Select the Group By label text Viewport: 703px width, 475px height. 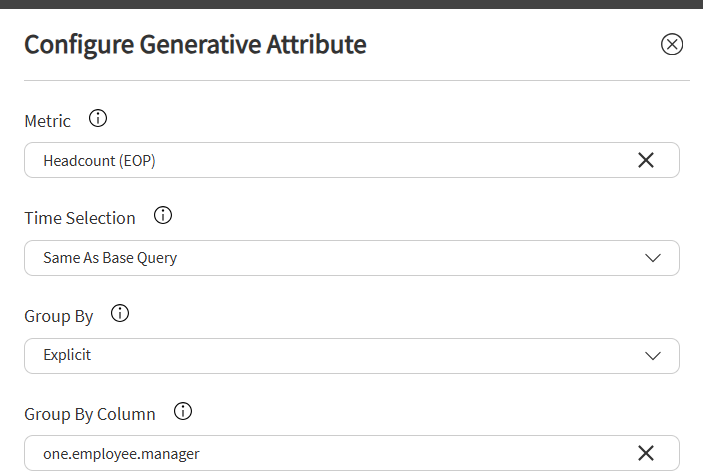click(x=59, y=316)
